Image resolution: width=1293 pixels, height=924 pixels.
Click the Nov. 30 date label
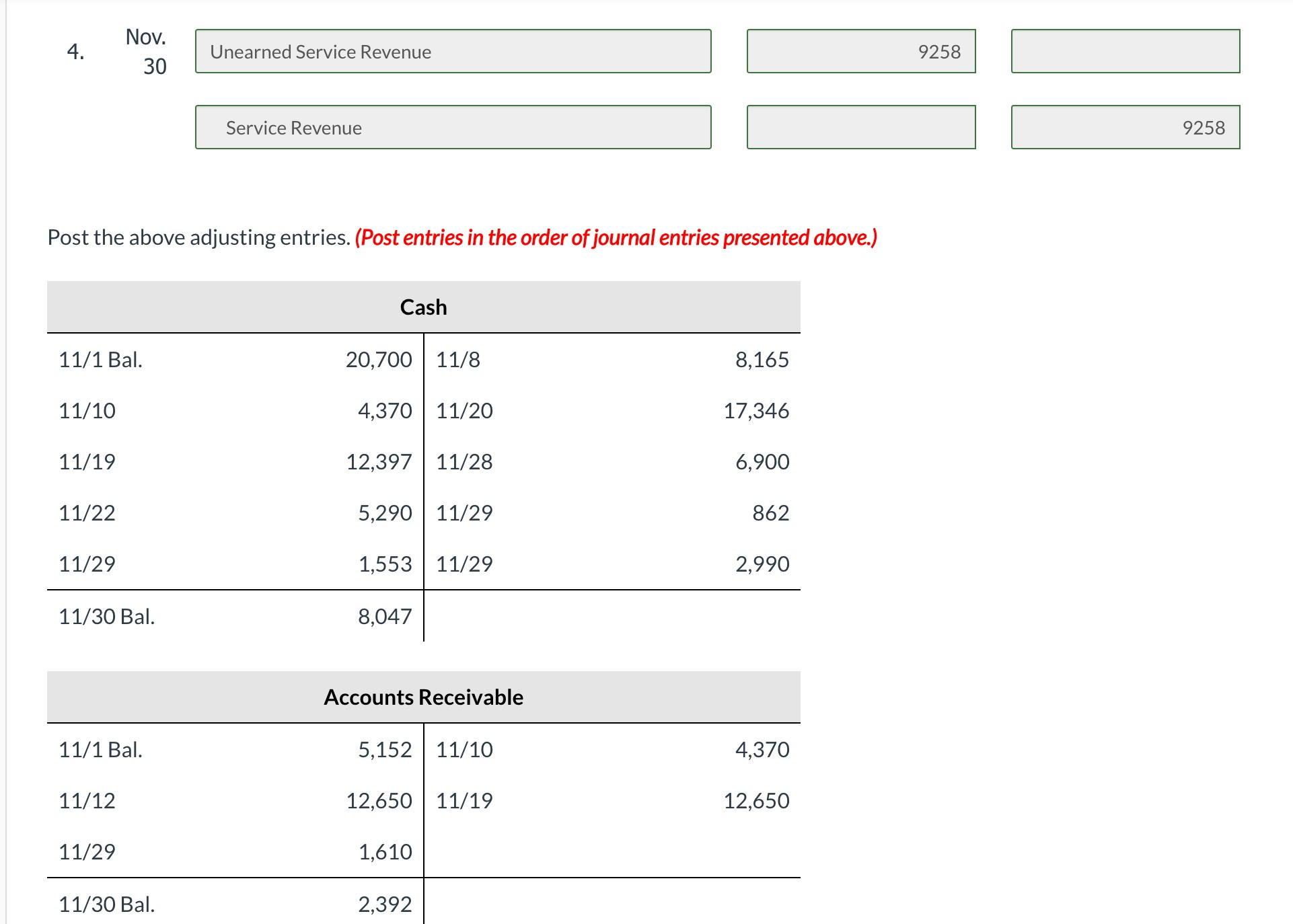click(147, 51)
